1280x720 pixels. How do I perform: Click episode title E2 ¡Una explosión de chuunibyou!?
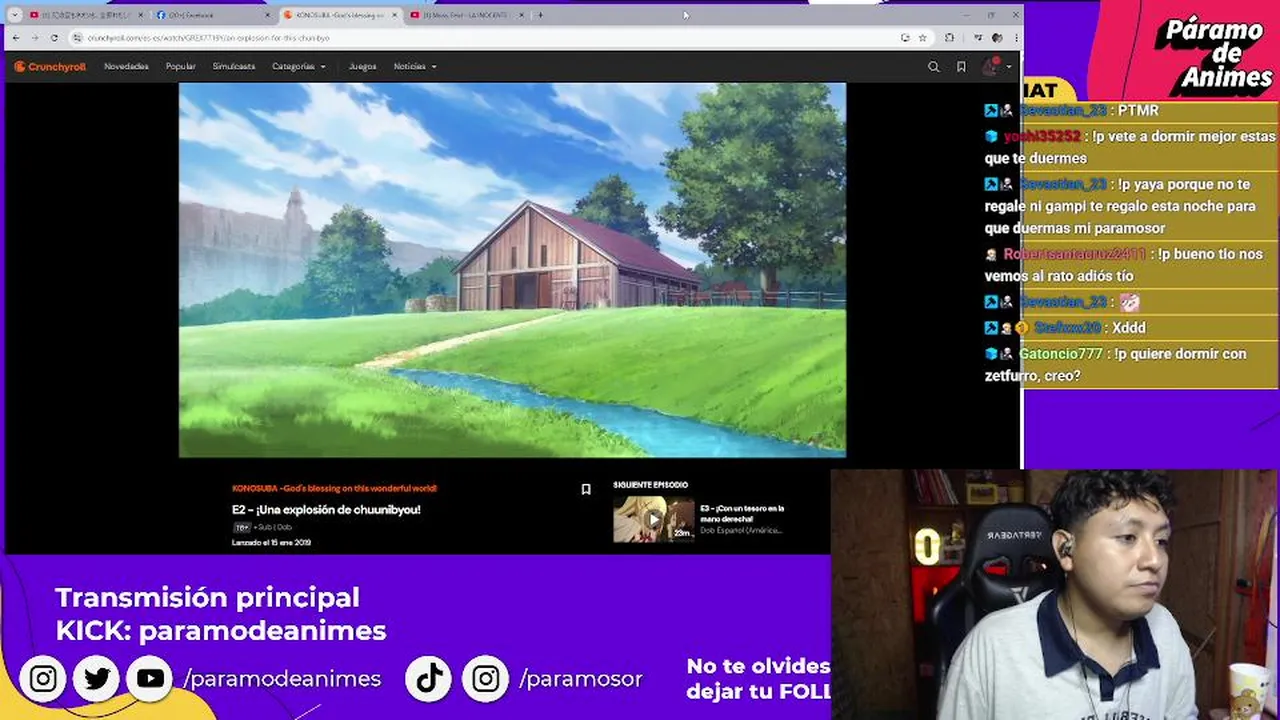pos(326,510)
